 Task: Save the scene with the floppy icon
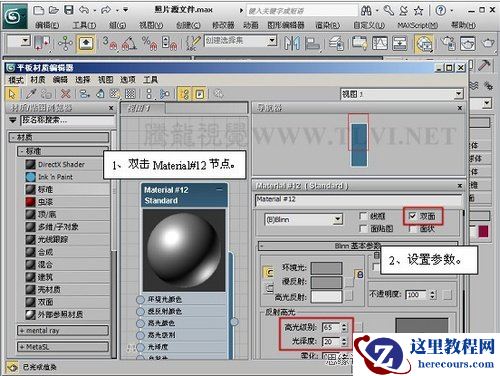click(69, 10)
